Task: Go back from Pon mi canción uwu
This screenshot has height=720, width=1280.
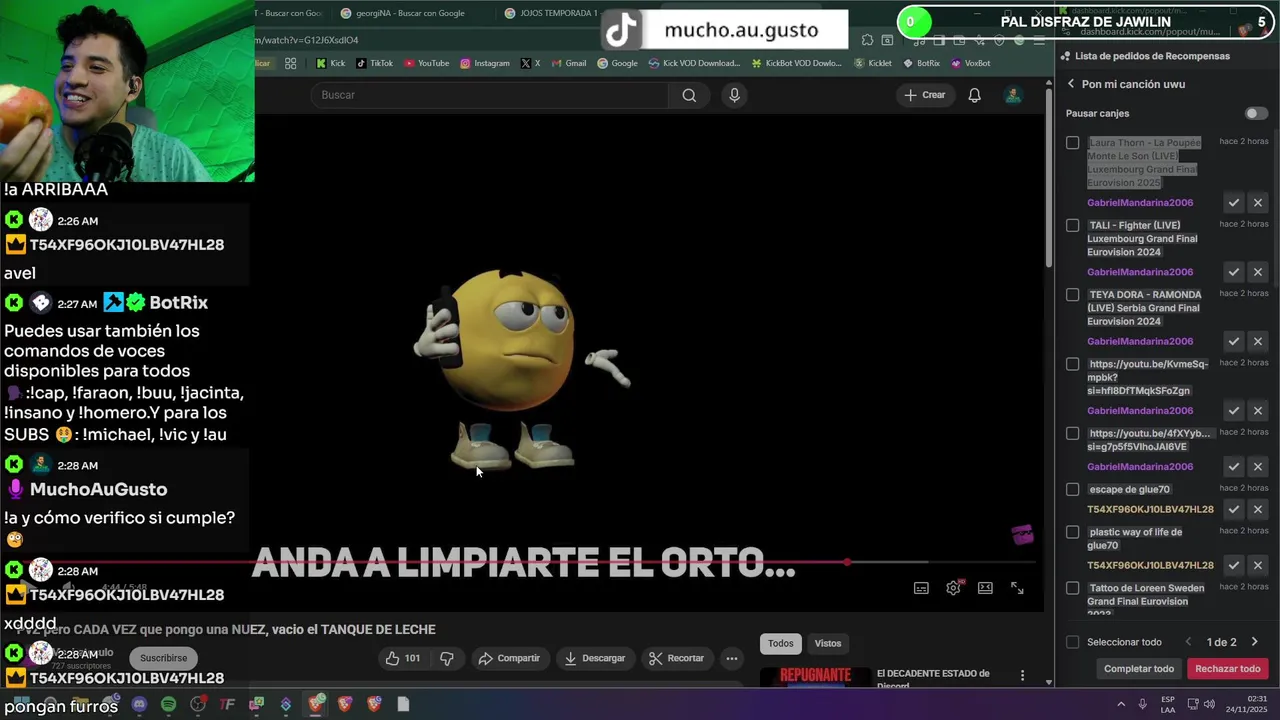Action: pos(1071,84)
